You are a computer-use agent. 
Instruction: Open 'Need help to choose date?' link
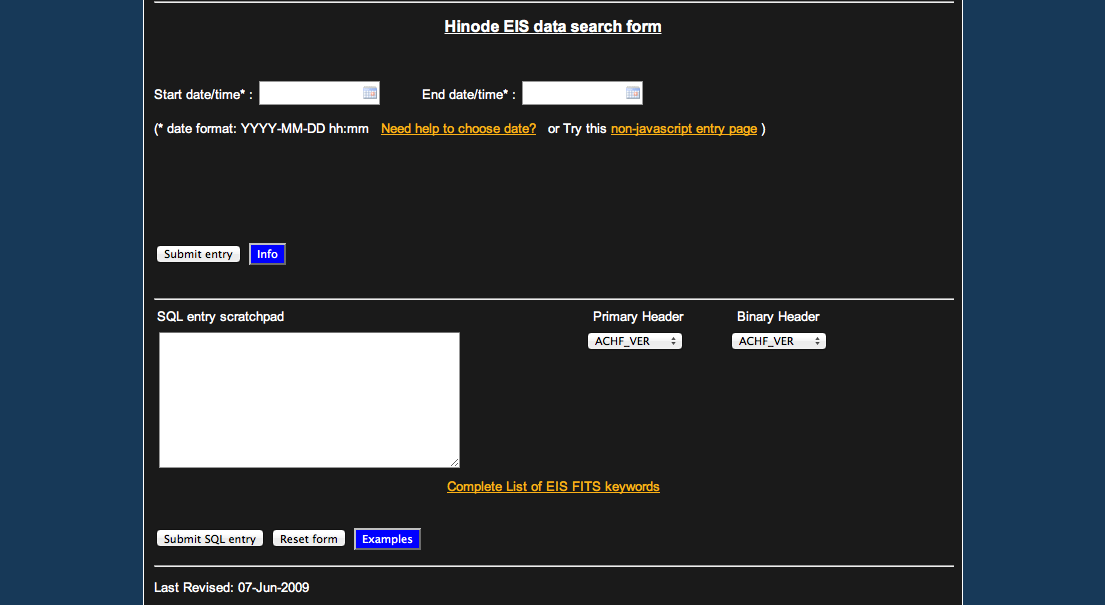458,129
